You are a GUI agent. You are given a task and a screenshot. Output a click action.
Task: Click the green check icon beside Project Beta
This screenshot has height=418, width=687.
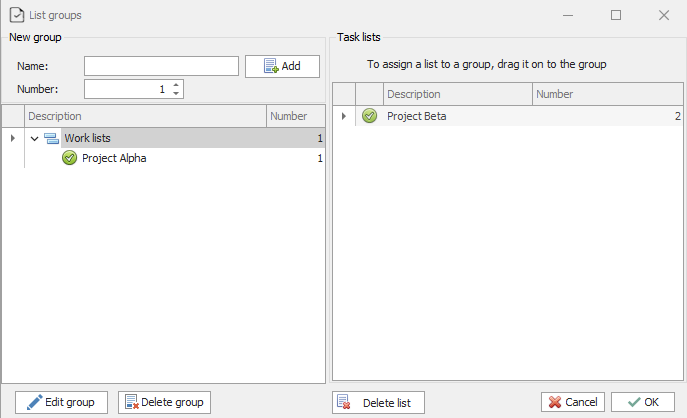tap(369, 116)
